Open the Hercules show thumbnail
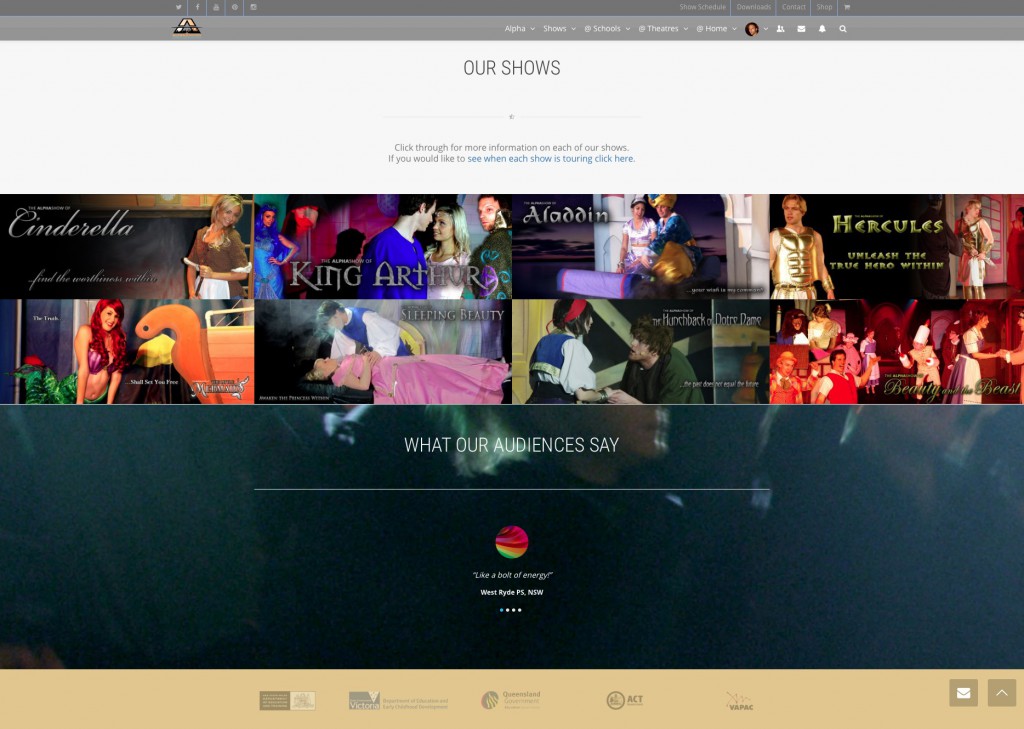This screenshot has width=1024, height=729. tap(896, 246)
